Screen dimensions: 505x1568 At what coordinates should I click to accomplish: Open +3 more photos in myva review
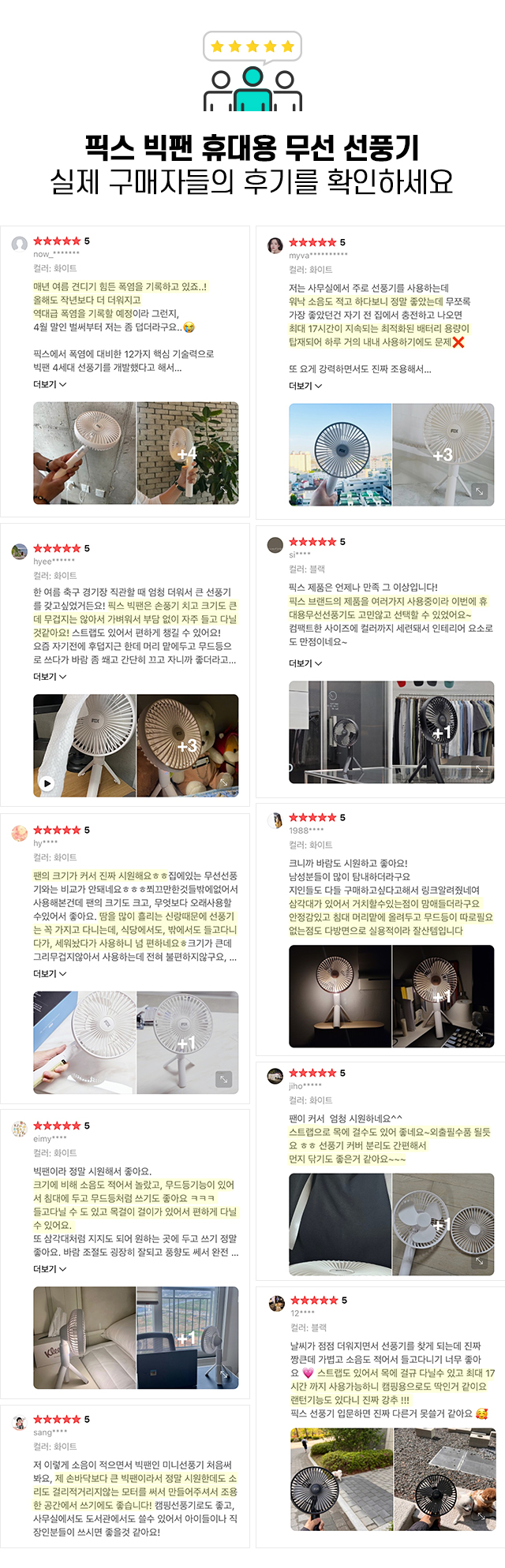click(443, 454)
